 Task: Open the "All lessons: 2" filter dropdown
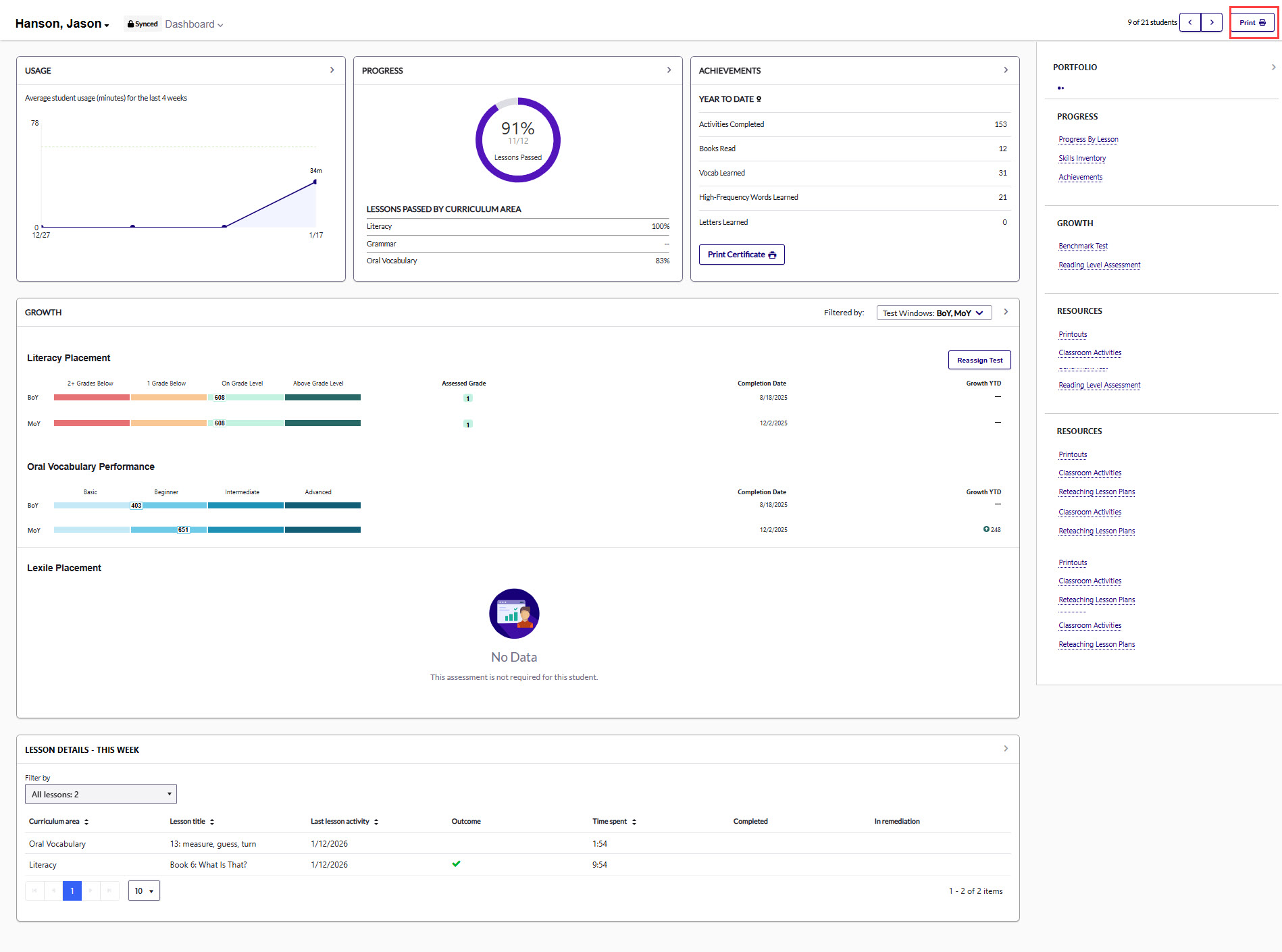100,793
